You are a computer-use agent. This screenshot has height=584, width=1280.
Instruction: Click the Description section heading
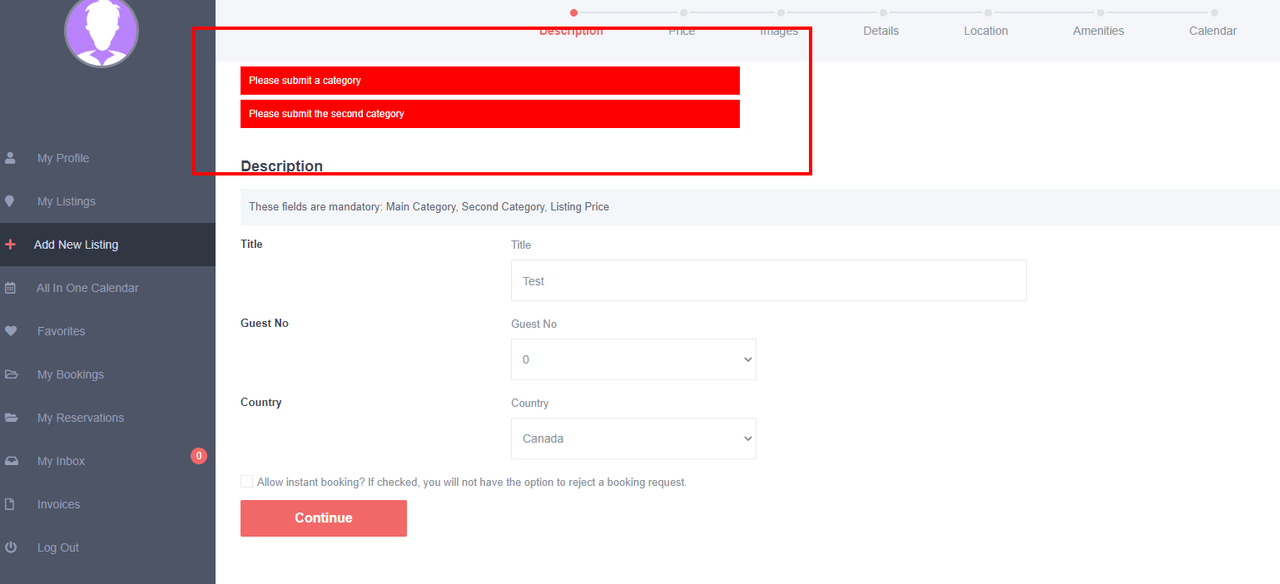click(282, 166)
